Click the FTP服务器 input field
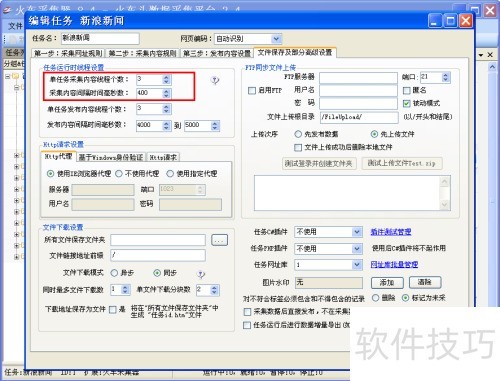 (x=359, y=78)
